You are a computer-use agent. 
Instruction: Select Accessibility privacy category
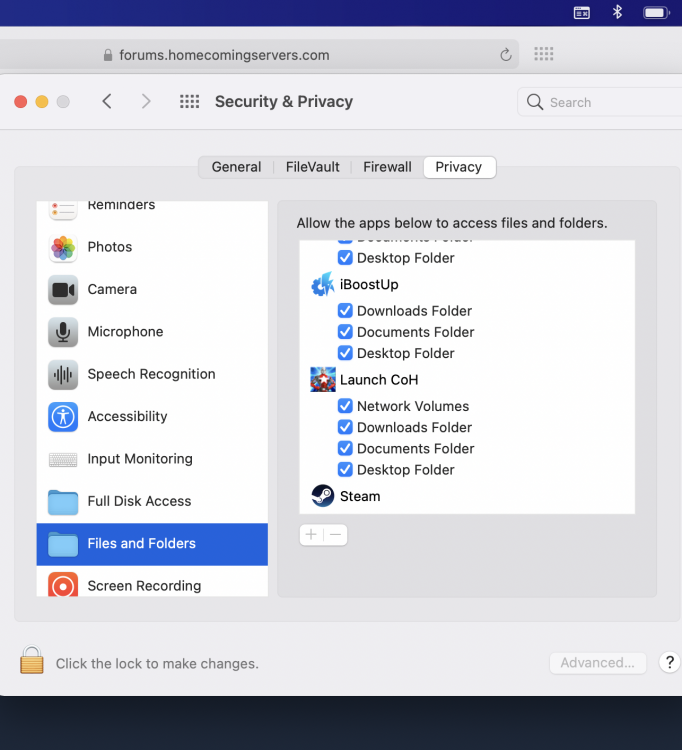coord(127,416)
